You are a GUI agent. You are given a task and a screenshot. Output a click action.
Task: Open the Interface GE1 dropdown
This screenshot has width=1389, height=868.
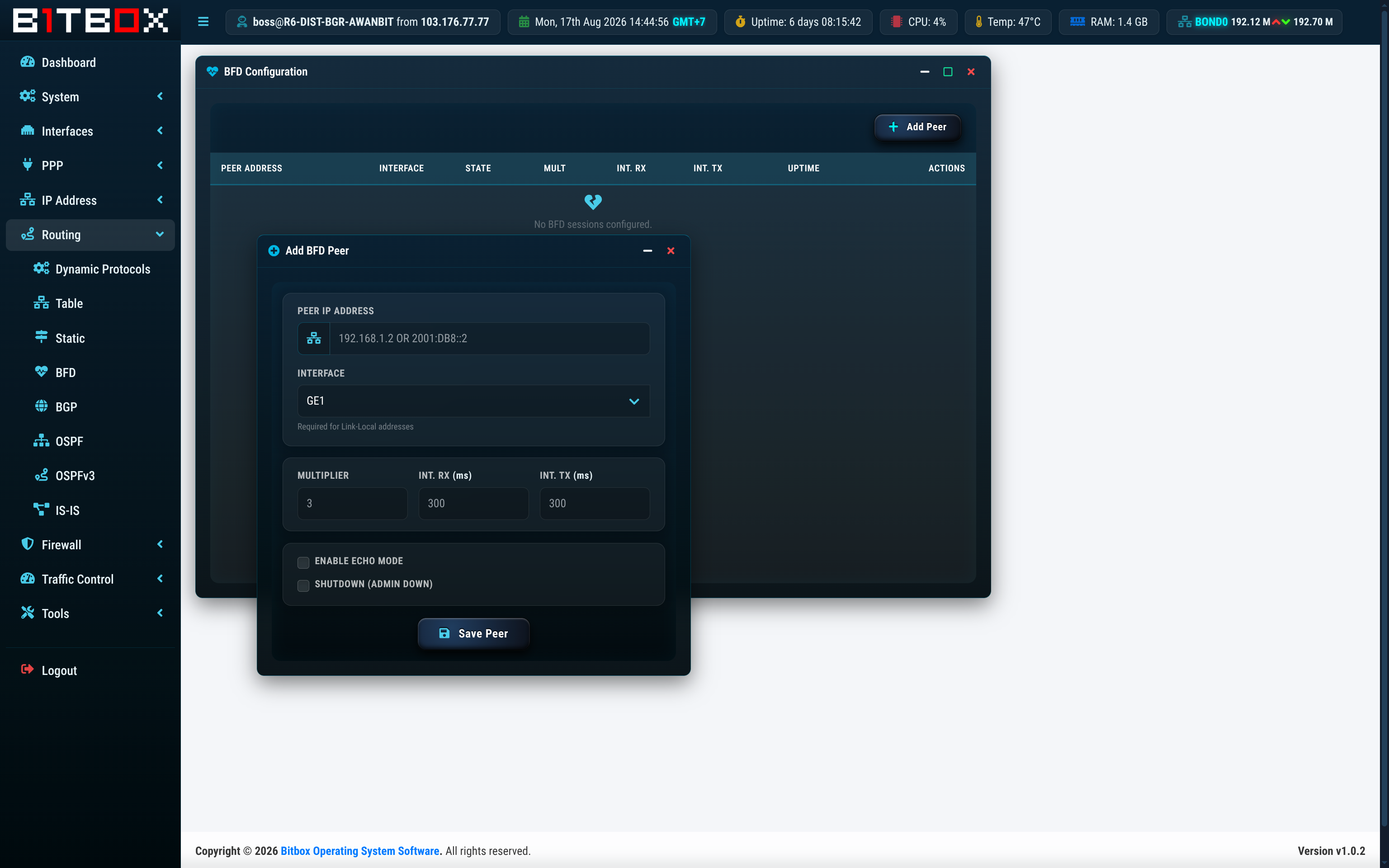(473, 401)
